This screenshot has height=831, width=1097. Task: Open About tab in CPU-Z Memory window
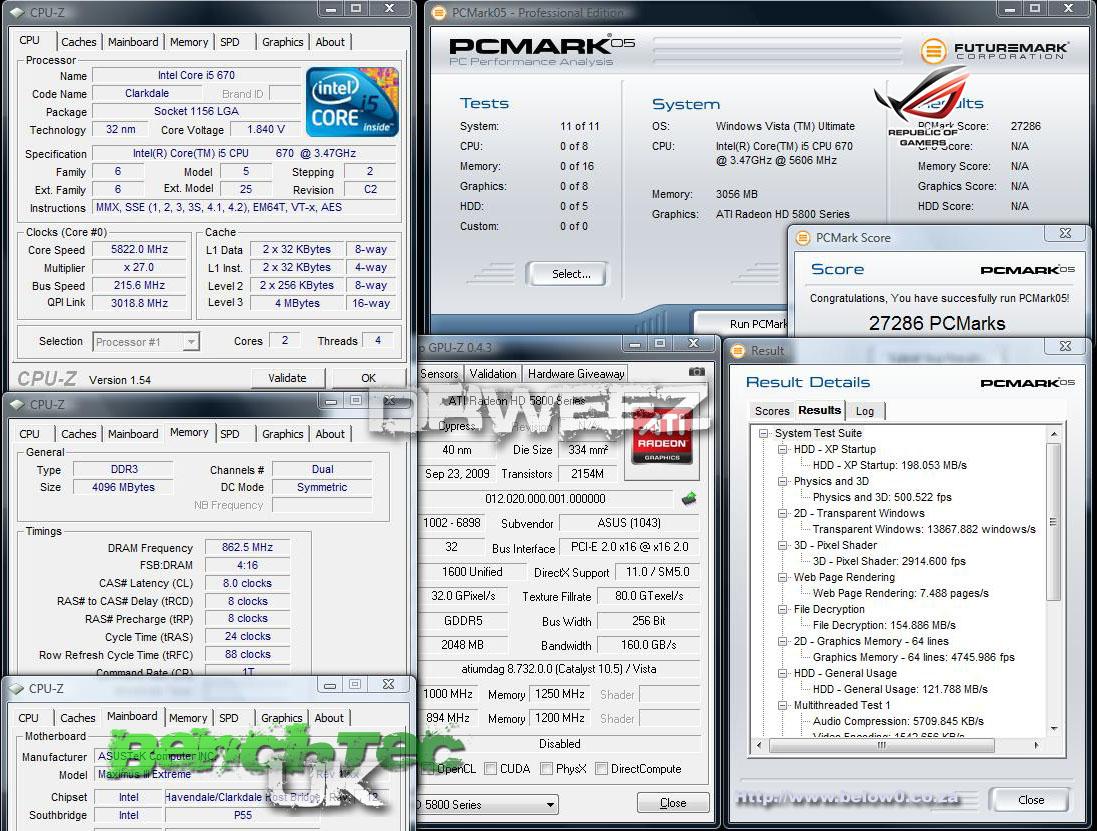pos(330,434)
